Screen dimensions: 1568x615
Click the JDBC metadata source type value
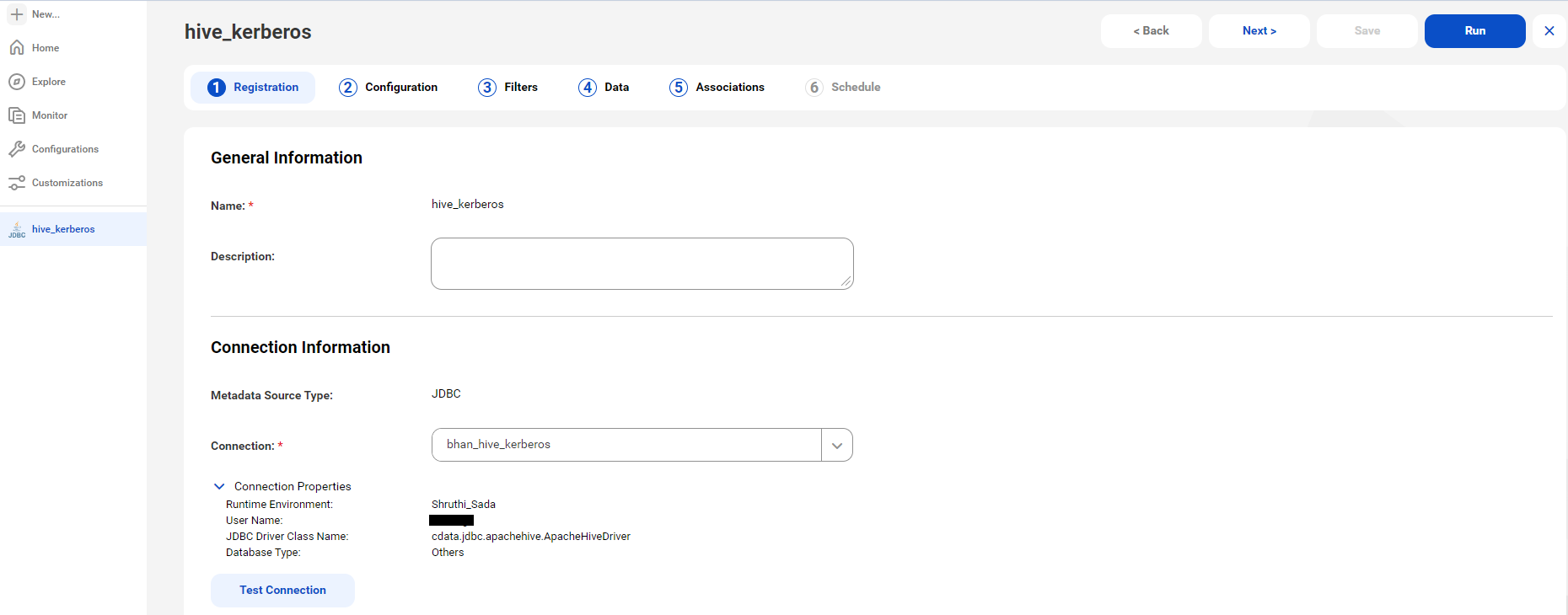[x=446, y=393]
